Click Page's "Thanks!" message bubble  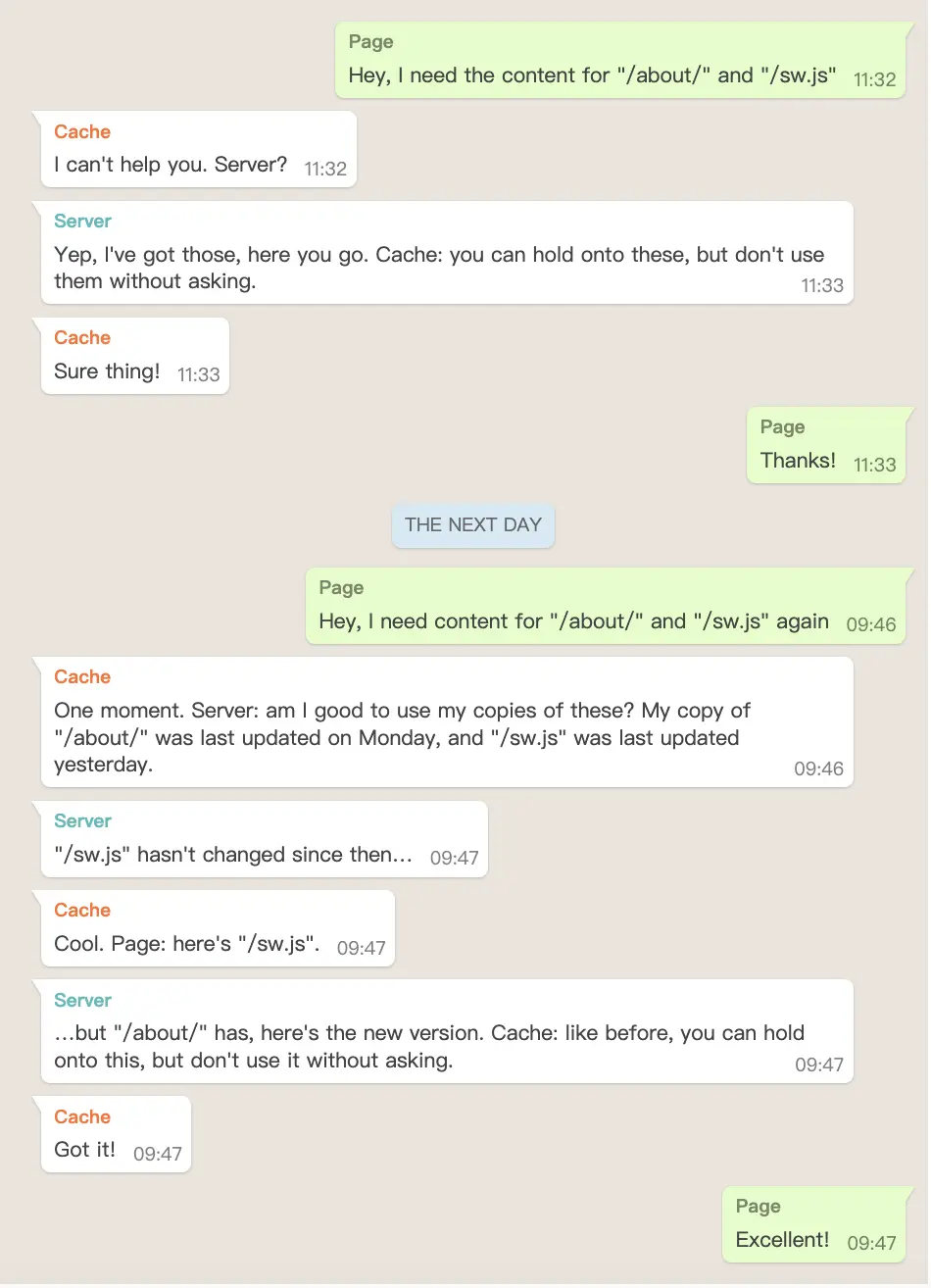827,445
